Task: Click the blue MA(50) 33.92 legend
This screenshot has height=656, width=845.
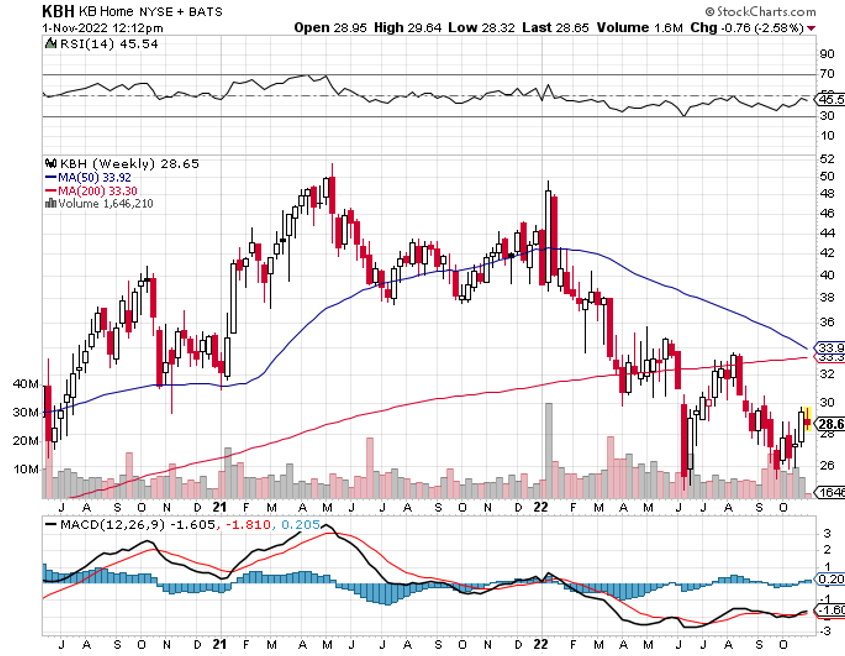Action: point(88,177)
